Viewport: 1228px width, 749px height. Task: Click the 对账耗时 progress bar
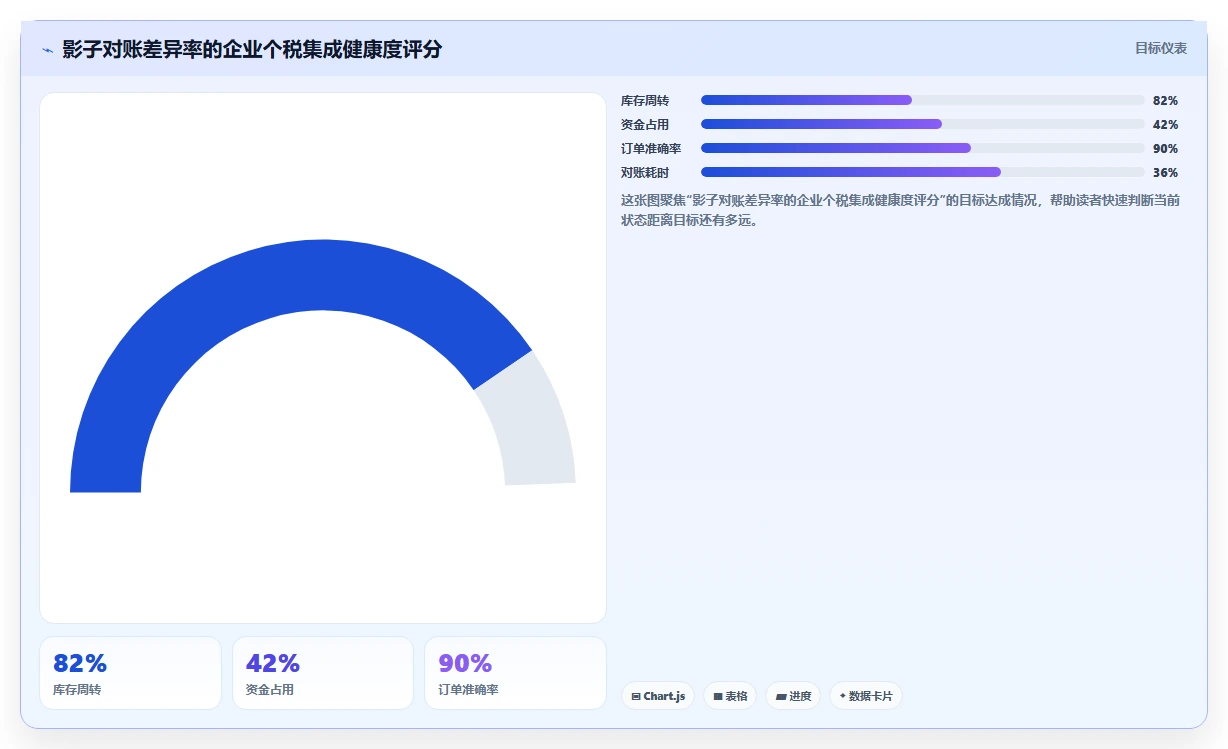coord(922,172)
